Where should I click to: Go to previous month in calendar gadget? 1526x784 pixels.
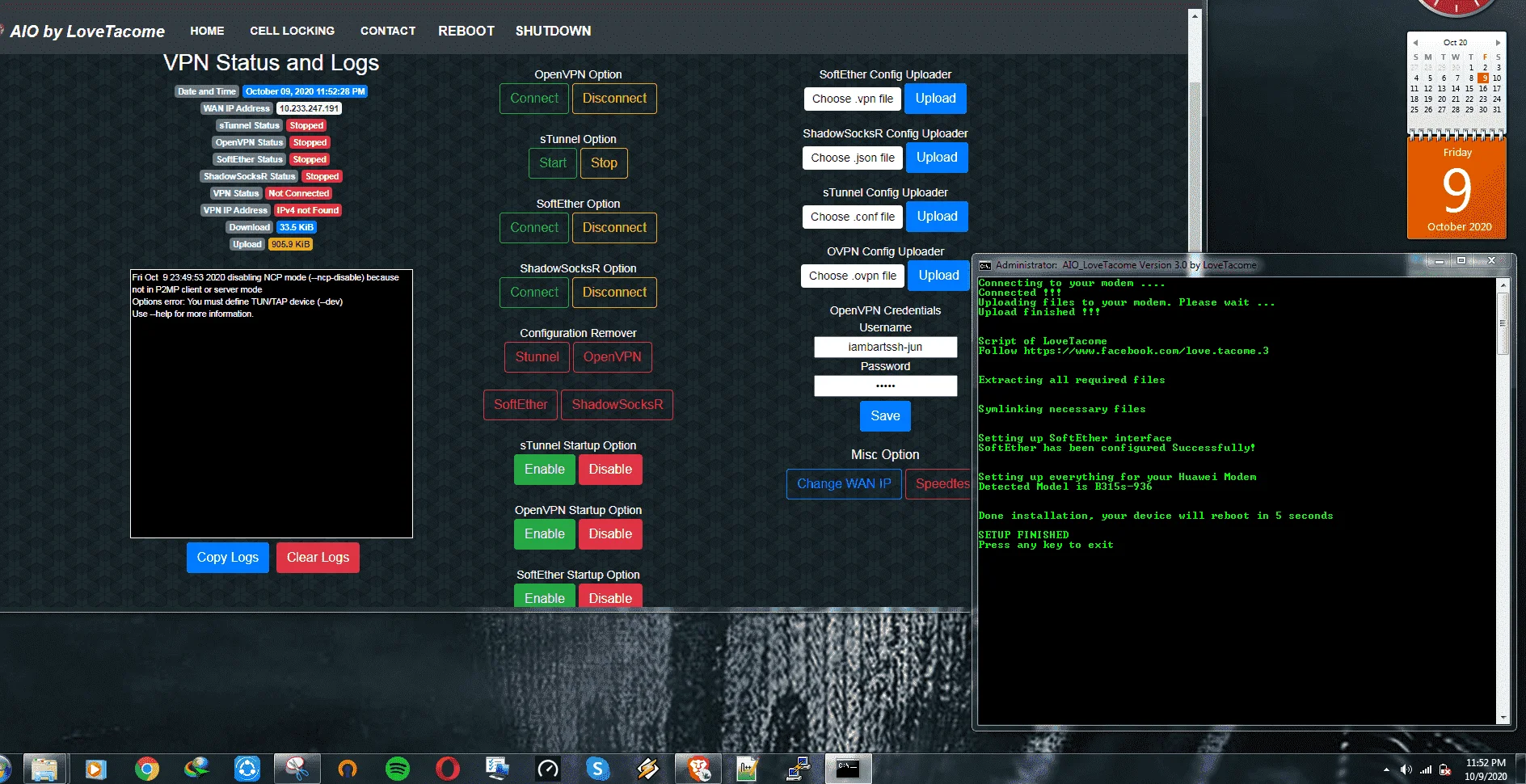[1415, 43]
